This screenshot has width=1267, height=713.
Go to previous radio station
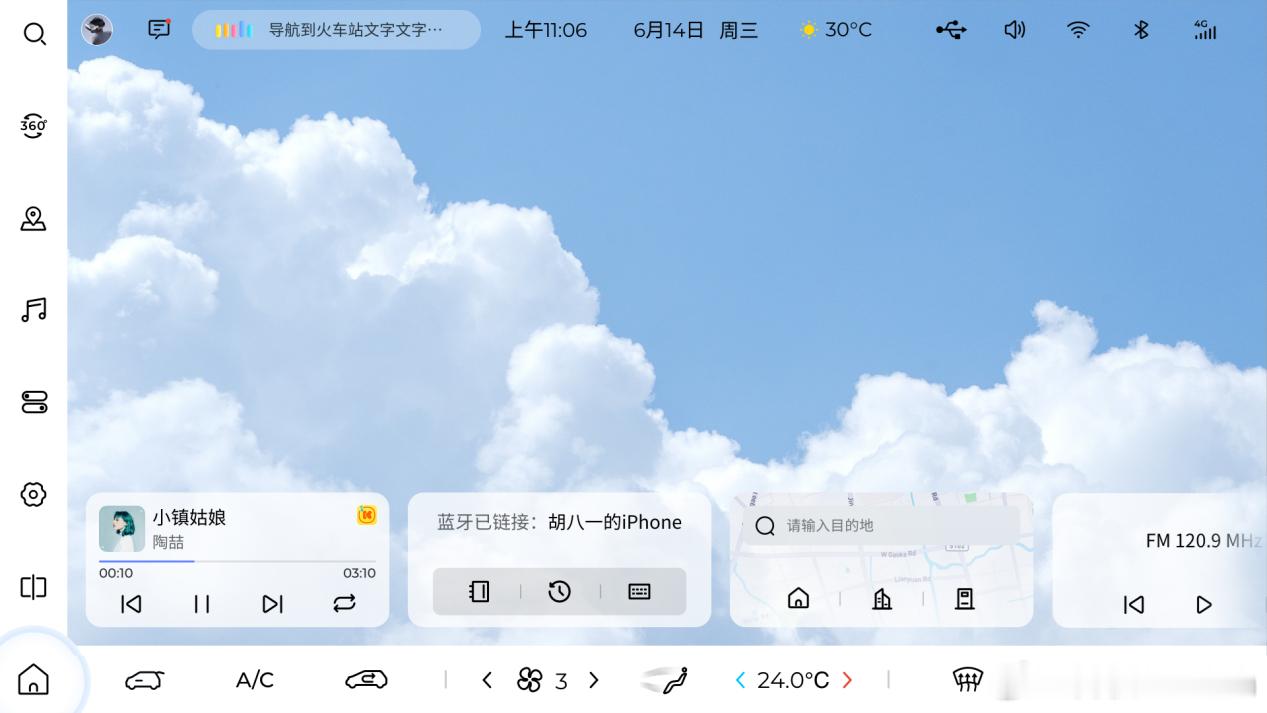click(1133, 605)
